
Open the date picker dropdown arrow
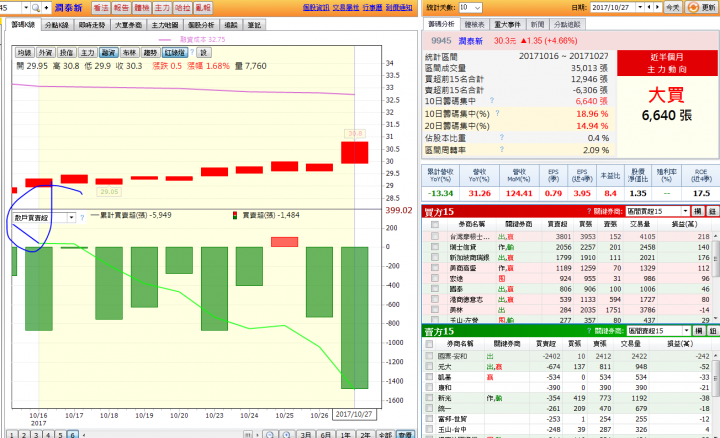[x=640, y=7]
